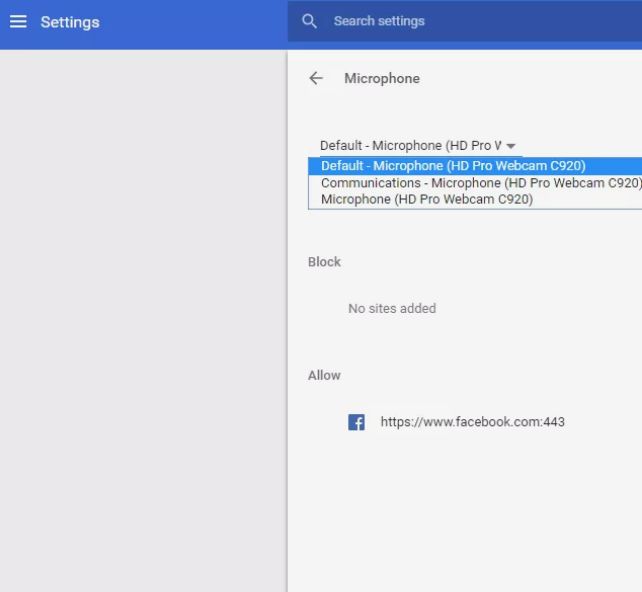Click the Allow section label
The height and width of the screenshot is (592, 642).
point(324,375)
